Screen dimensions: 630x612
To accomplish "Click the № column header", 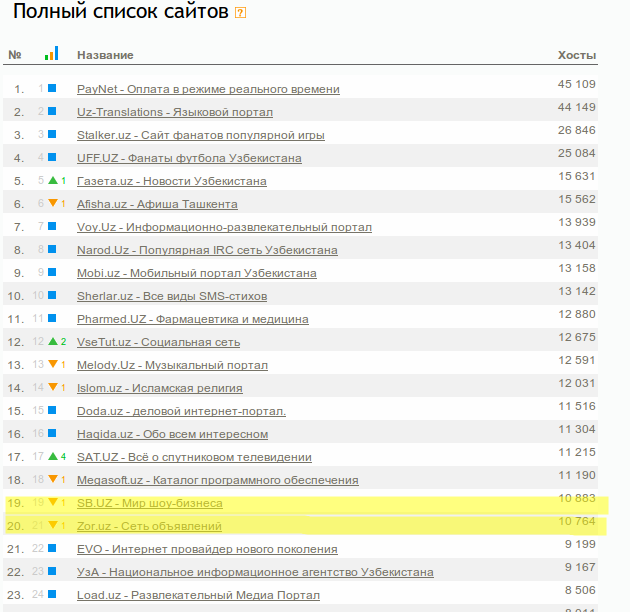I will point(15,55).
